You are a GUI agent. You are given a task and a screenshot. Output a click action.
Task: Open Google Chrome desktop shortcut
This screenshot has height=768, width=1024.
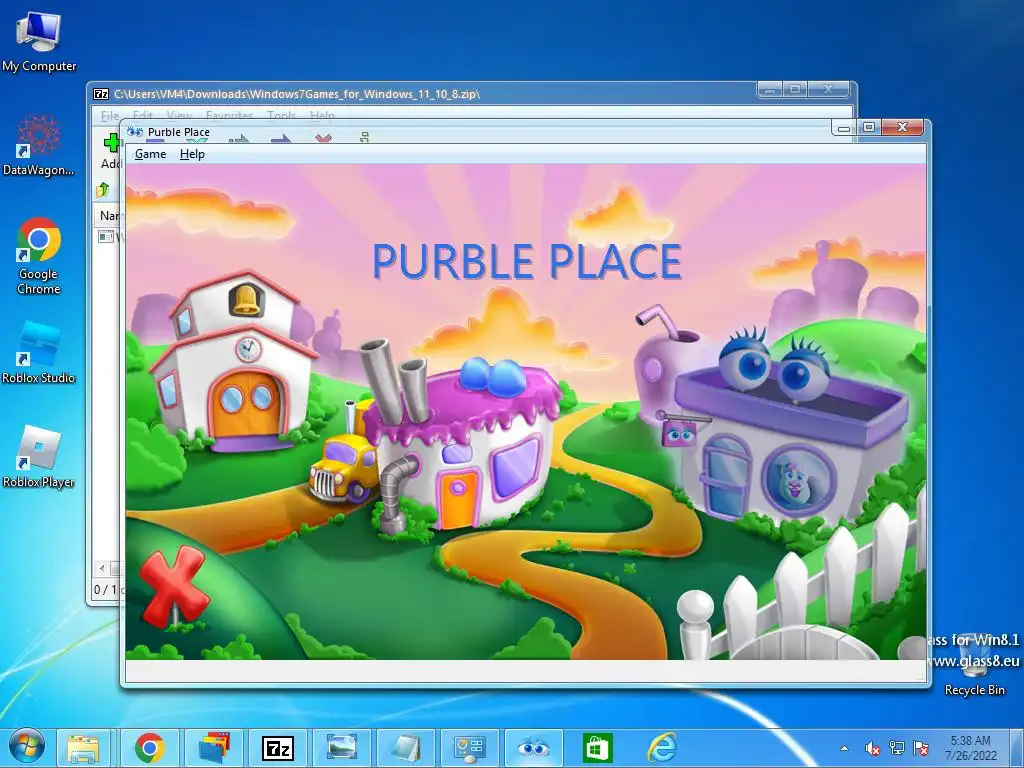(x=39, y=256)
